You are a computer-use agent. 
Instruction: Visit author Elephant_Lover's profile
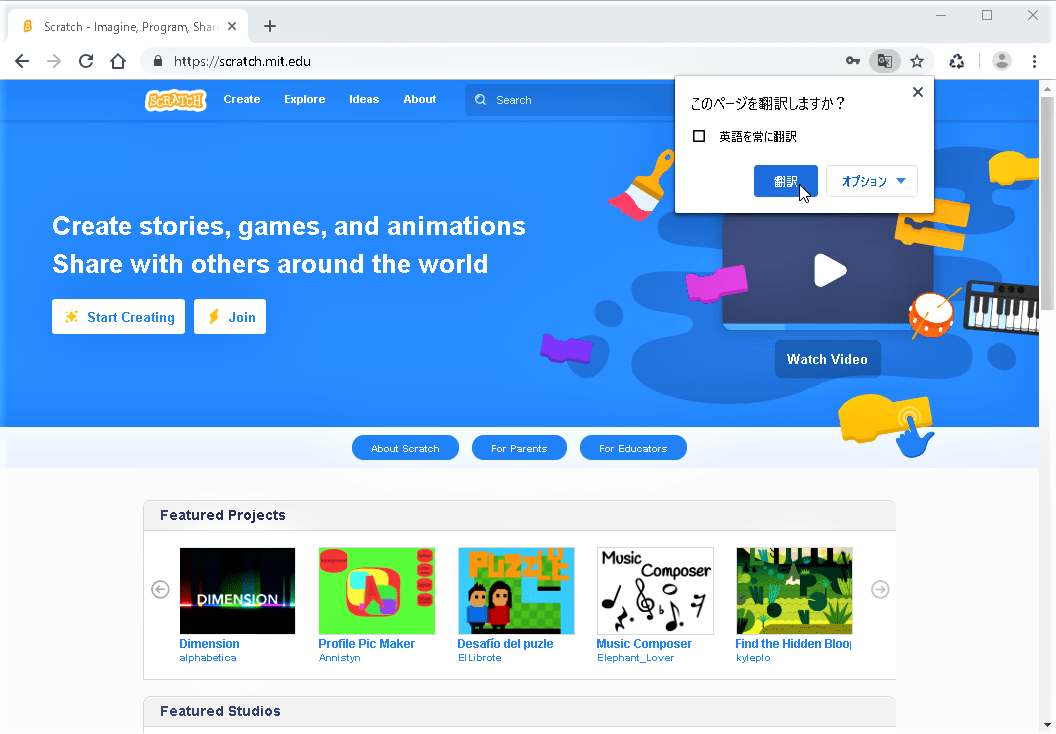point(636,658)
